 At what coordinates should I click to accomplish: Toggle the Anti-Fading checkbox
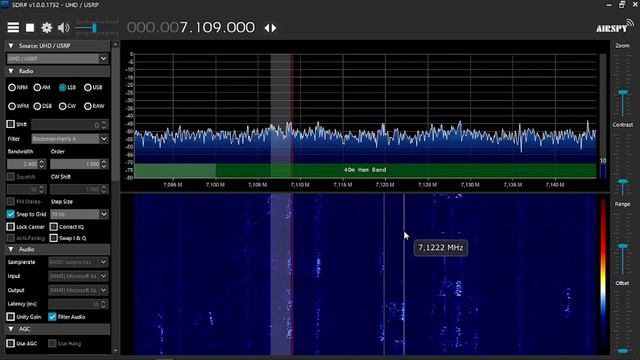click(x=11, y=238)
